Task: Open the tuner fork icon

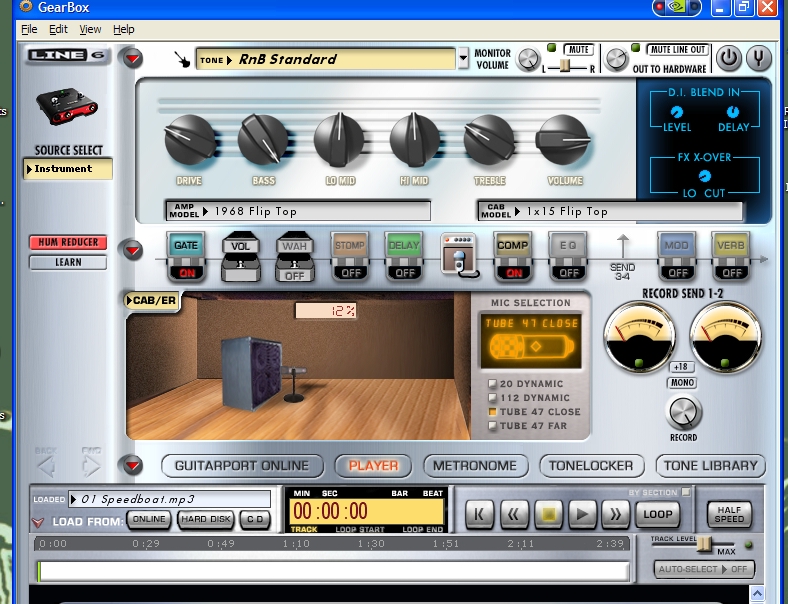Action: coord(758,58)
